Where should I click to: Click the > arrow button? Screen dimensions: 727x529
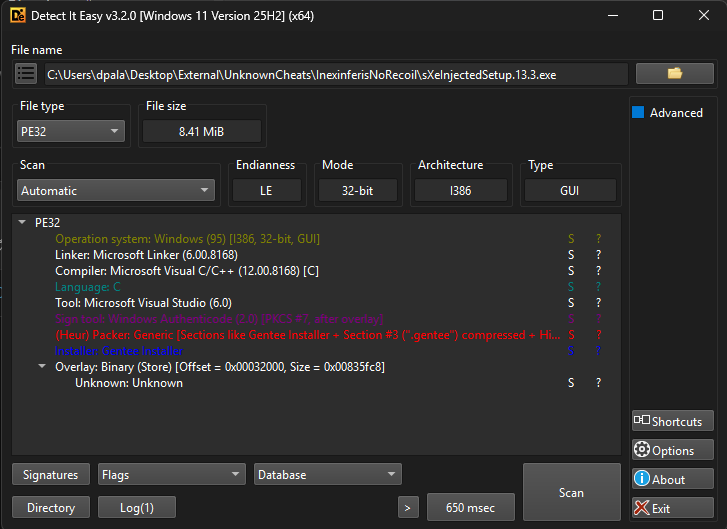click(x=408, y=508)
